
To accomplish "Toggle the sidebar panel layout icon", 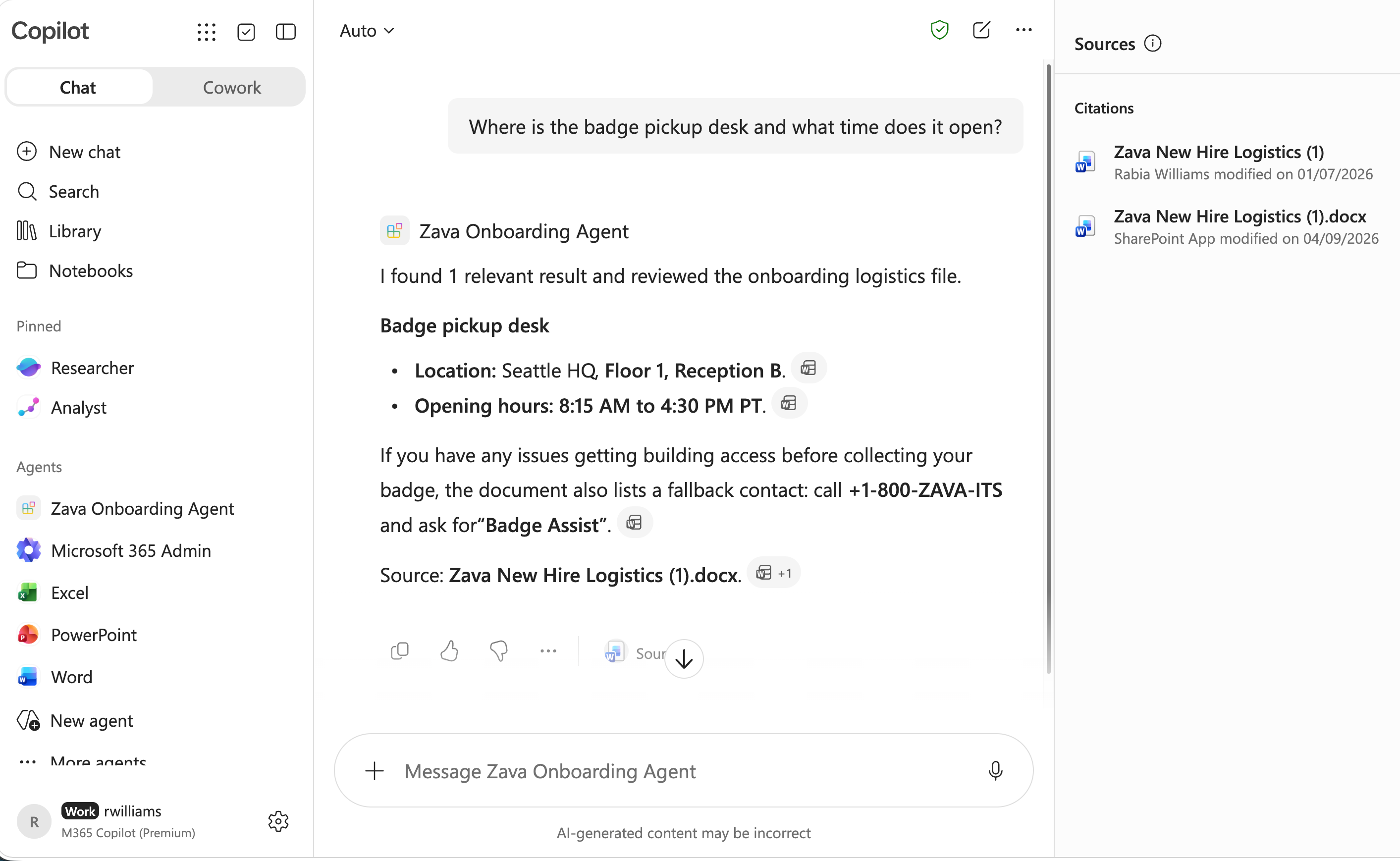I will (x=286, y=32).
